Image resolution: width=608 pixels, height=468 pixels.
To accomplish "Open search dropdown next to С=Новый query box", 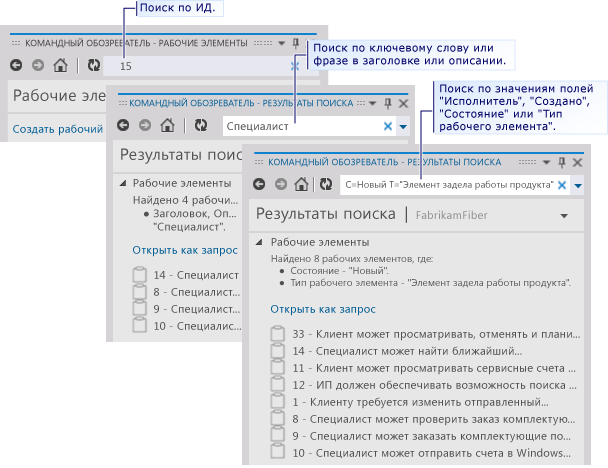I will coord(578,186).
